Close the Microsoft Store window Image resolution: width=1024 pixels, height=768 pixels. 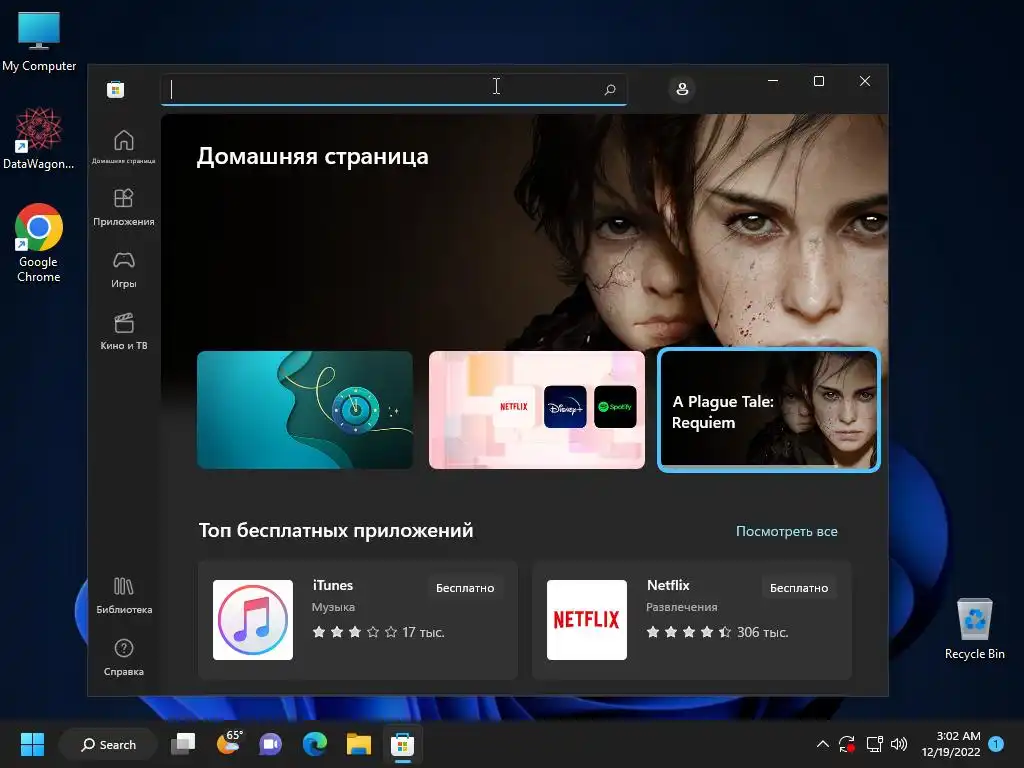point(865,81)
